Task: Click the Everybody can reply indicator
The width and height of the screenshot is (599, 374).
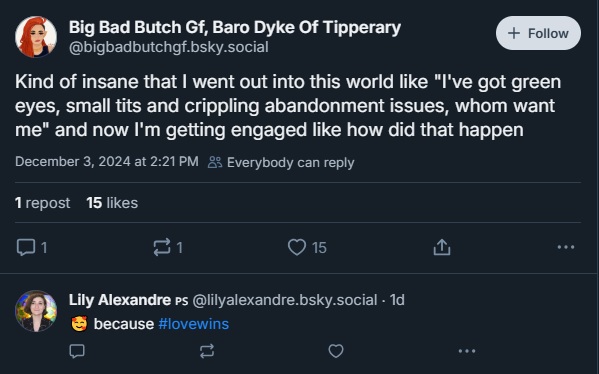Action: 281,162
